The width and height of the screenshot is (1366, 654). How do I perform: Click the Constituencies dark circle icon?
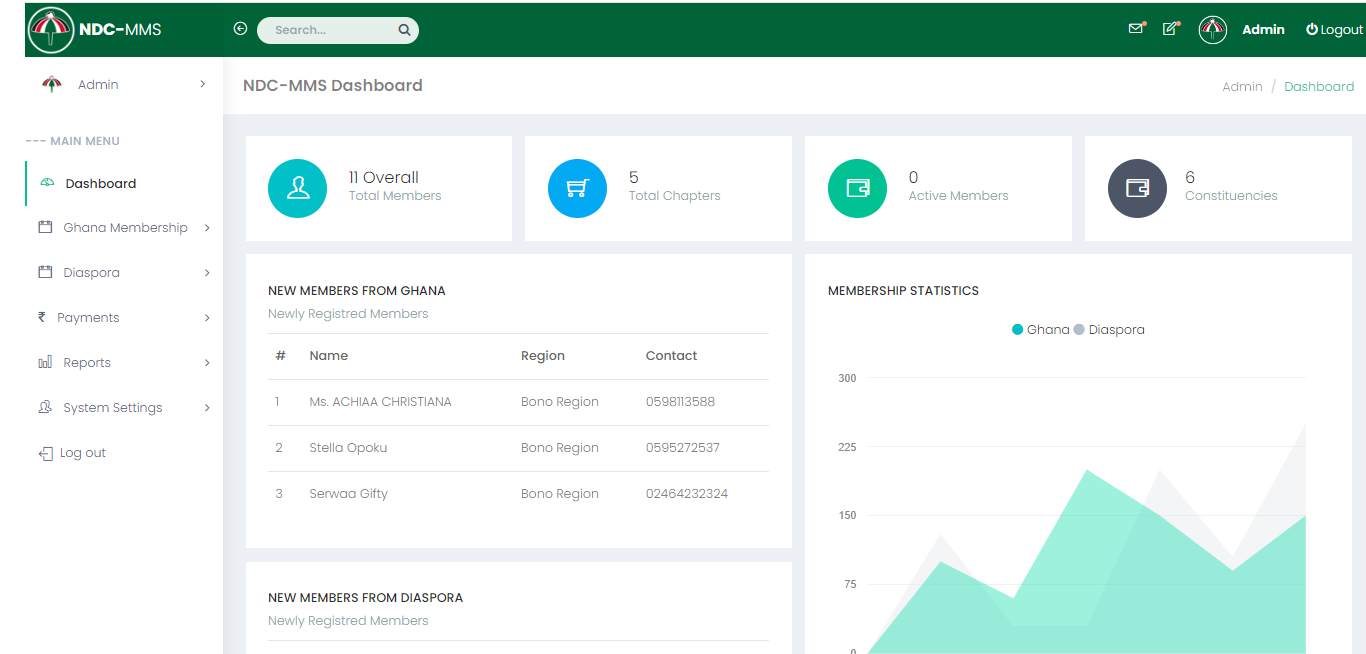(x=1137, y=188)
